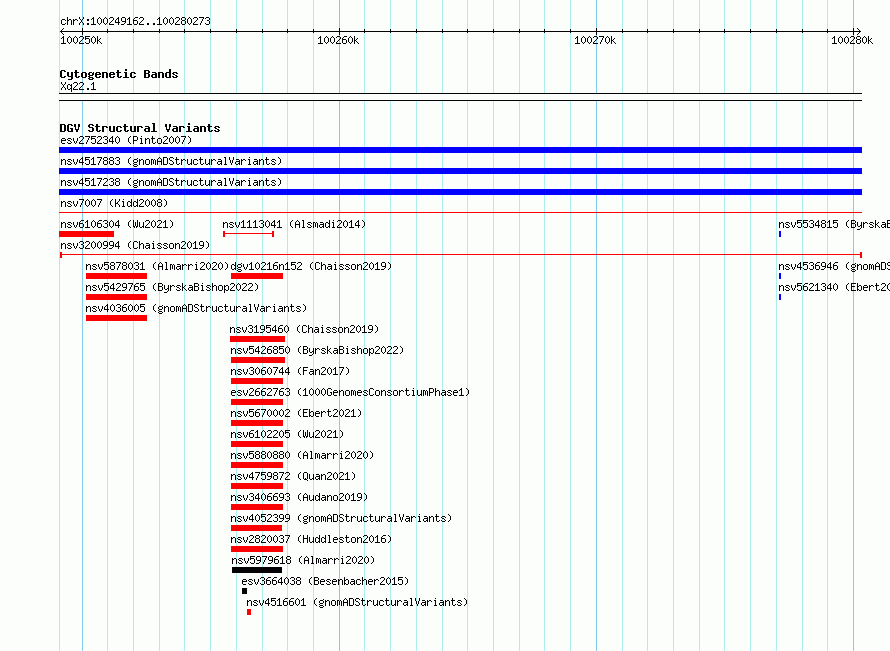This screenshot has height=651, width=890.
Task: Select the red bar under nsv3195460
Action: point(258,339)
